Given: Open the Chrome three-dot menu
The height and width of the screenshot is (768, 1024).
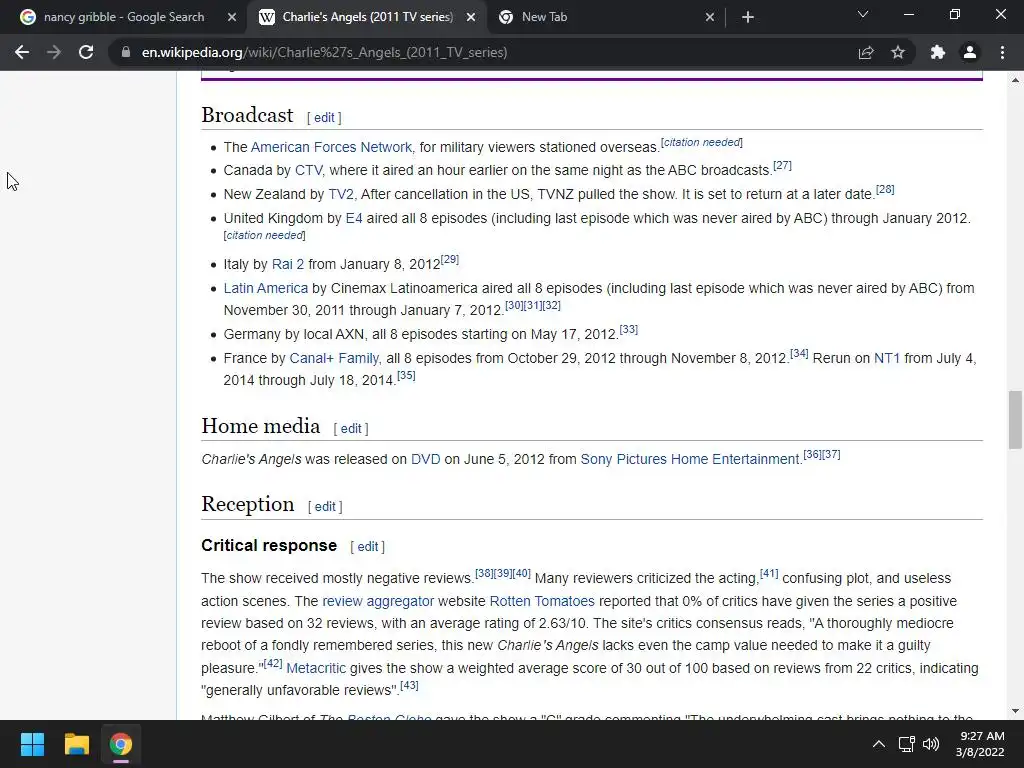Looking at the screenshot, I should tap(1002, 52).
